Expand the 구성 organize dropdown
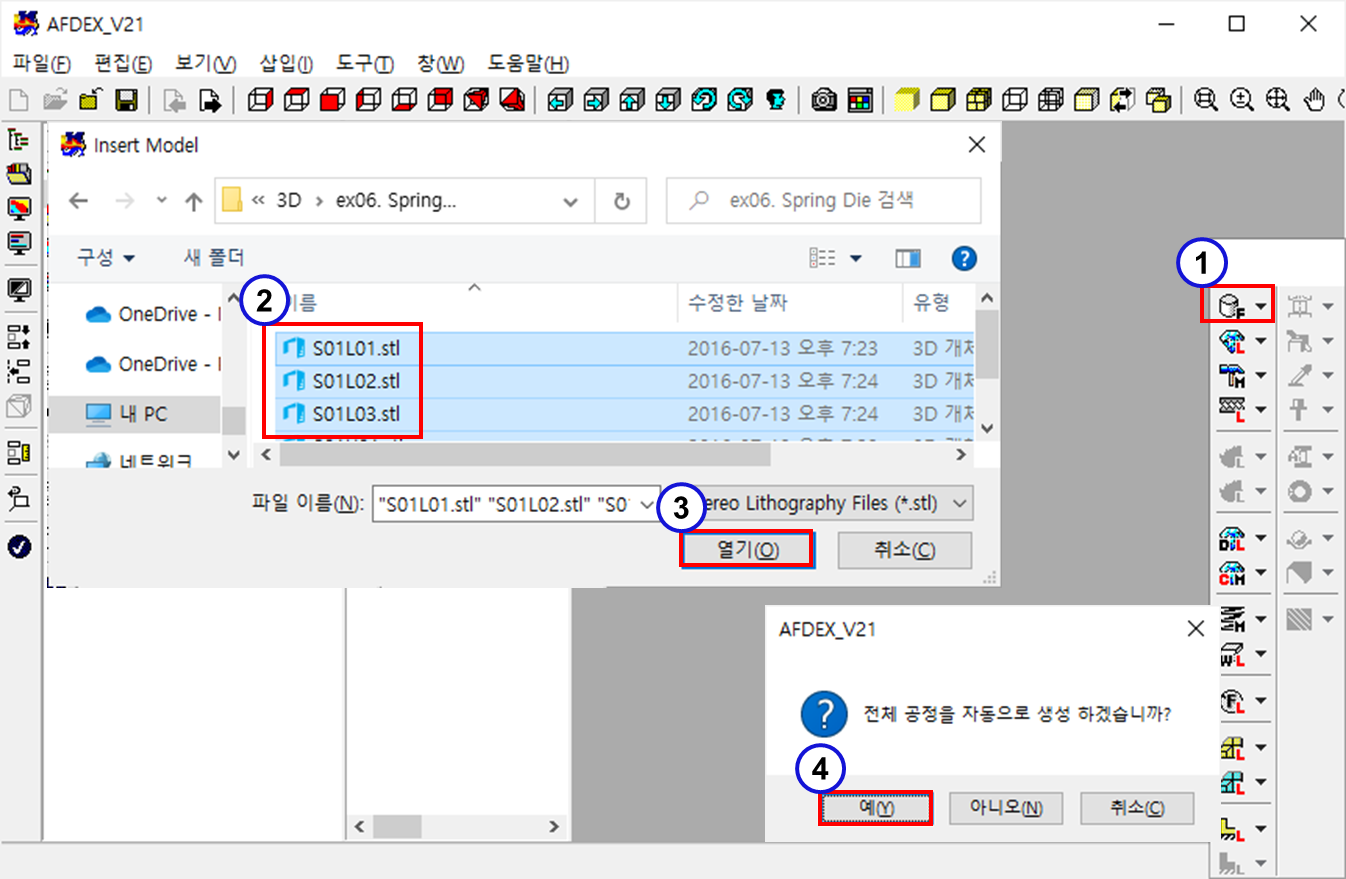1346x879 pixels. [107, 258]
